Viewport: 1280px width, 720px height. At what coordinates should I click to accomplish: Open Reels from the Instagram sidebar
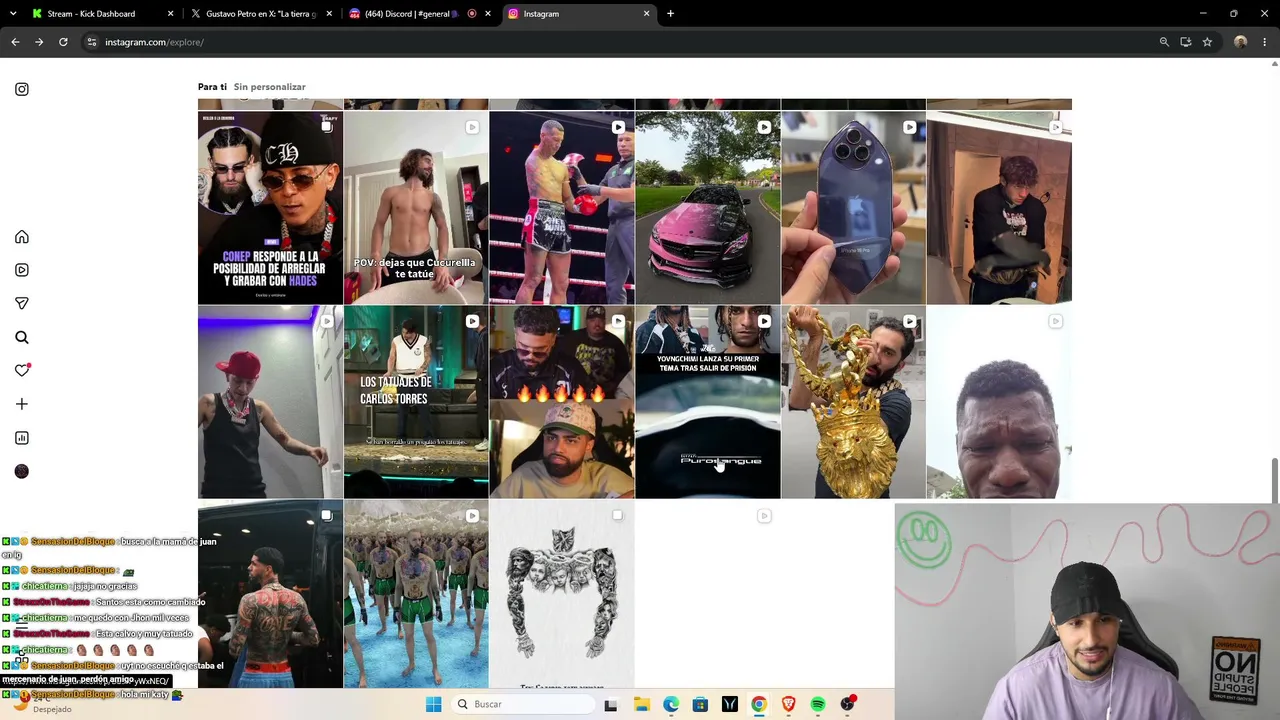22,270
